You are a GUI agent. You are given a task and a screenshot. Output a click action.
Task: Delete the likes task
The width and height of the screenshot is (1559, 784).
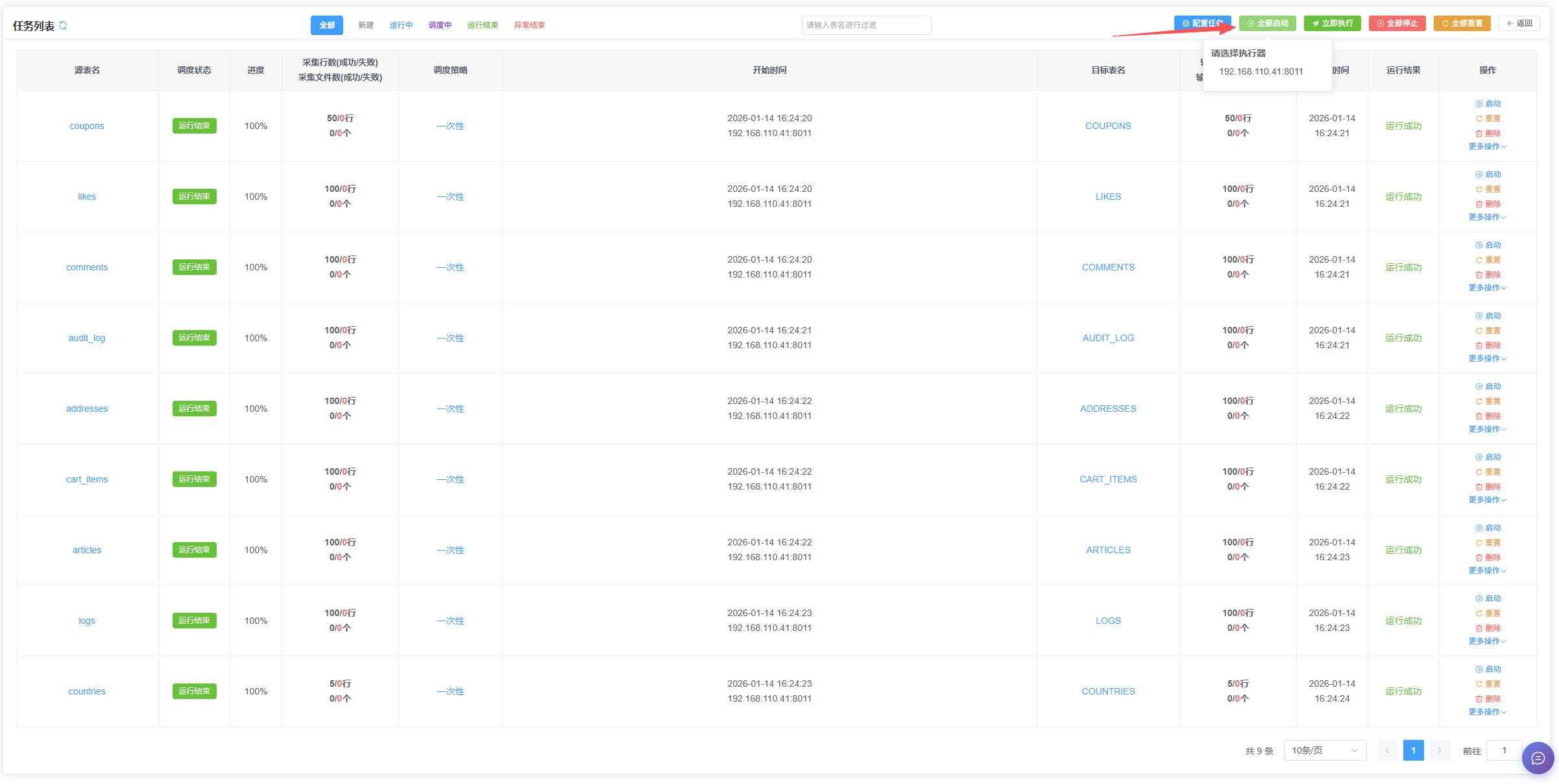(1488, 204)
